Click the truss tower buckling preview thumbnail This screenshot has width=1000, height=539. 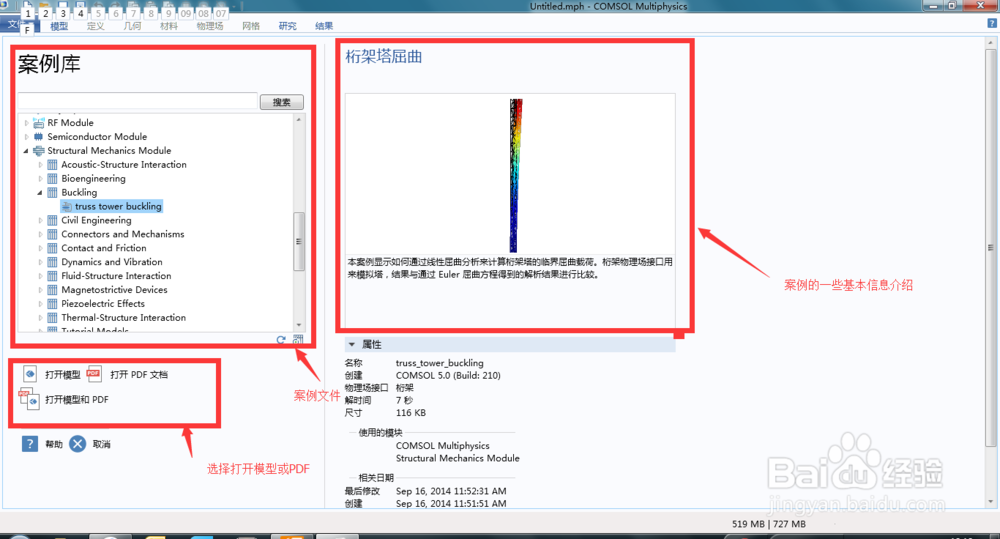(x=516, y=175)
